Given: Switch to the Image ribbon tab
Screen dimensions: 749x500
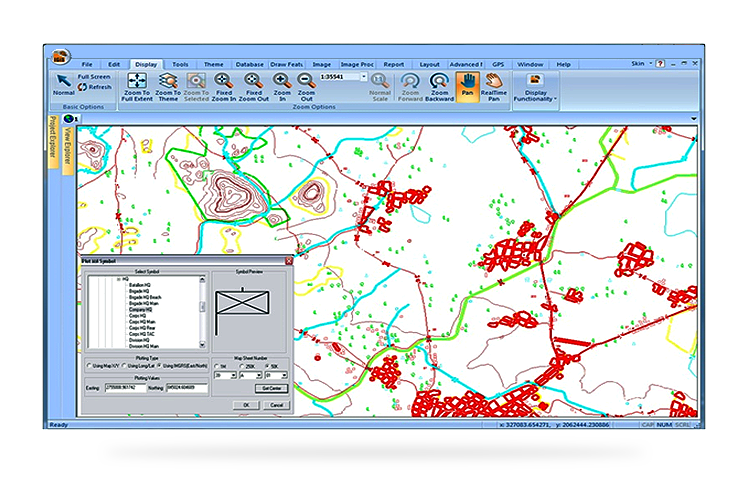Looking at the screenshot, I should pos(321,64).
